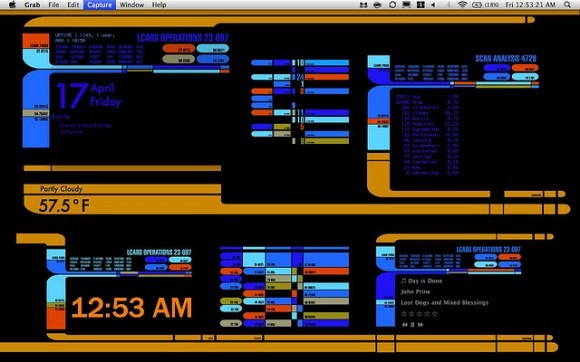Open the Help menu
580x362 pixels.
[x=159, y=5]
